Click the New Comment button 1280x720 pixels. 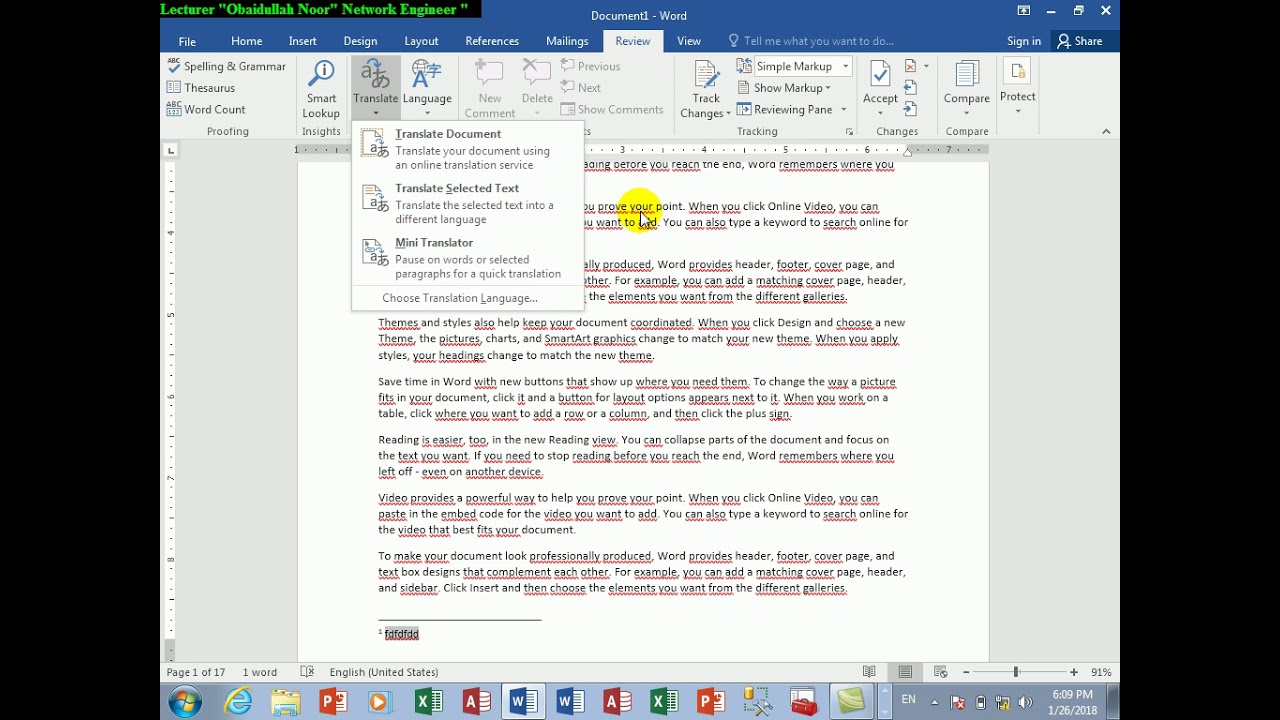tap(490, 89)
